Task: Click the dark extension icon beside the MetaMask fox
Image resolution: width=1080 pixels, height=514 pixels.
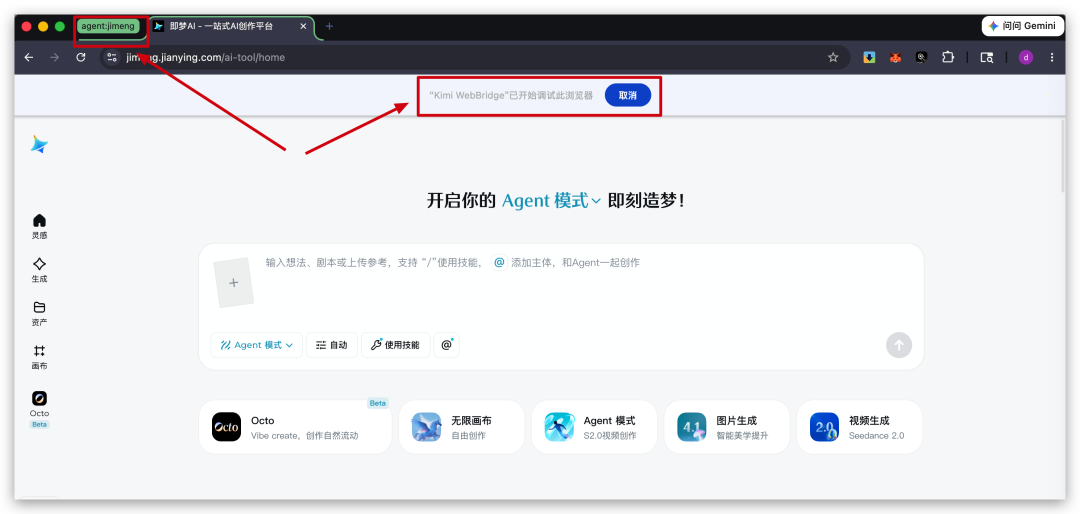Action: coord(921,57)
